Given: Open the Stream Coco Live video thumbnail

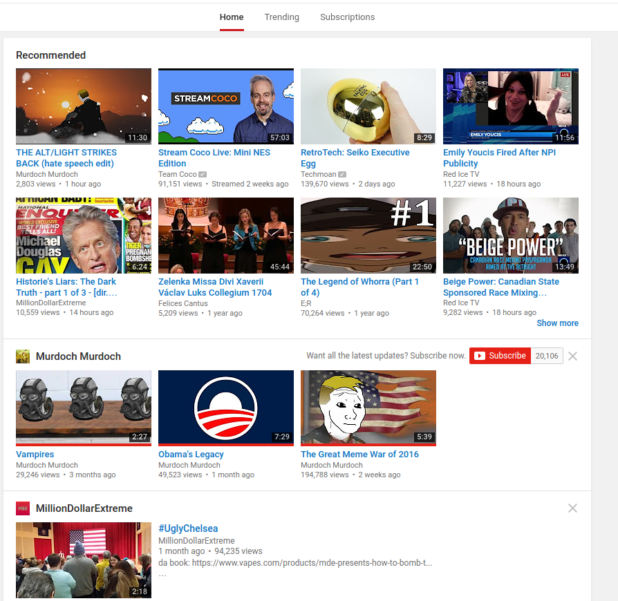Looking at the screenshot, I should pyautogui.click(x=226, y=106).
